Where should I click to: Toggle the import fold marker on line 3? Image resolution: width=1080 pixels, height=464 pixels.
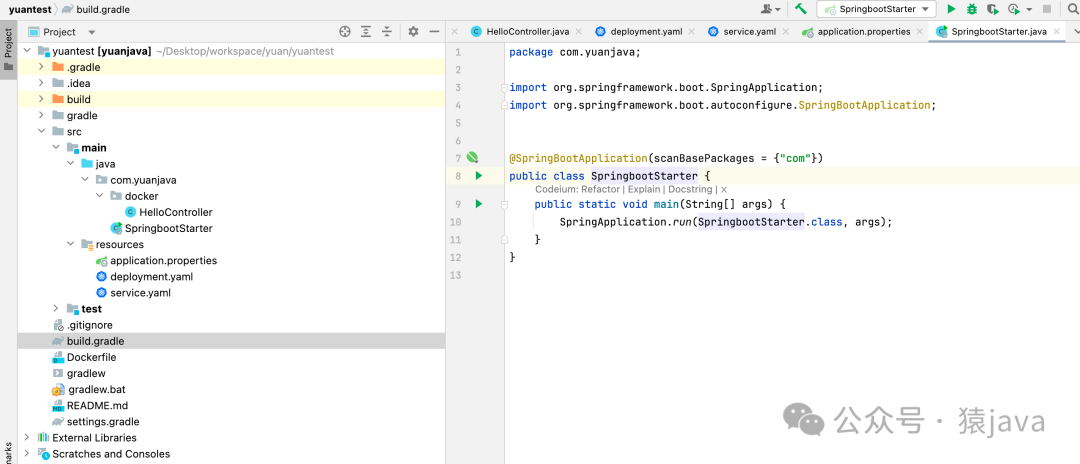click(x=505, y=87)
